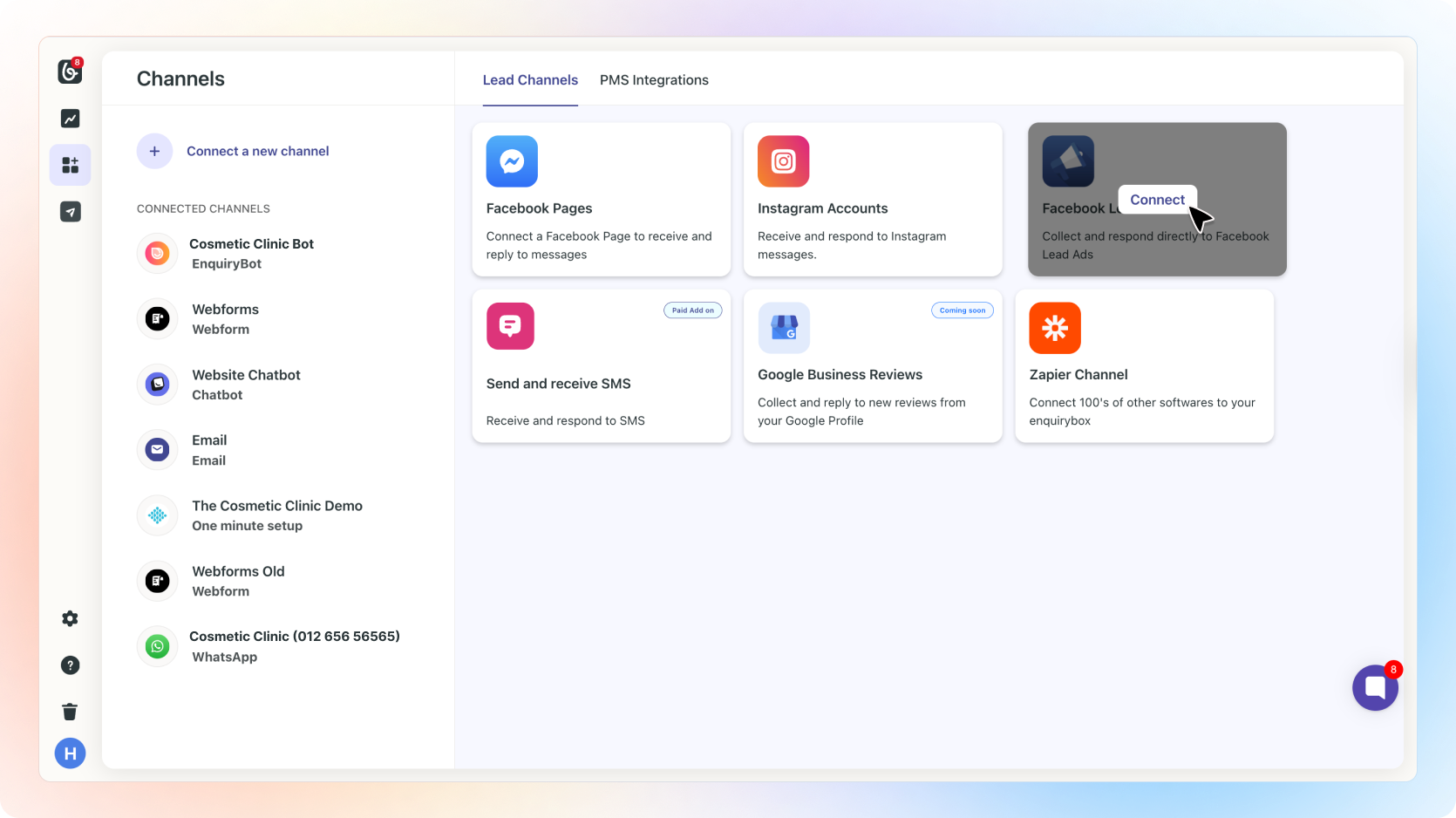Open the analytics chart icon in sidebar
The width and height of the screenshot is (1456, 818).
click(70, 119)
